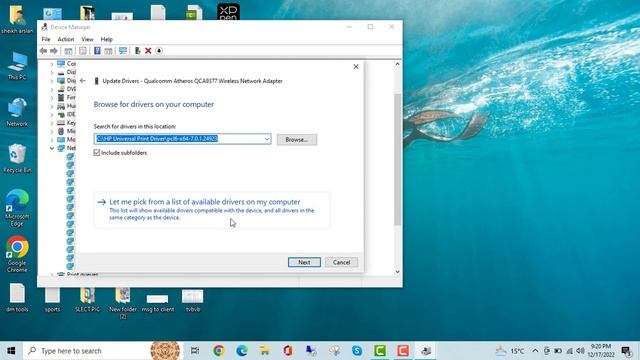Open Task View from the taskbar
The height and width of the screenshot is (360, 640).
pos(195,351)
